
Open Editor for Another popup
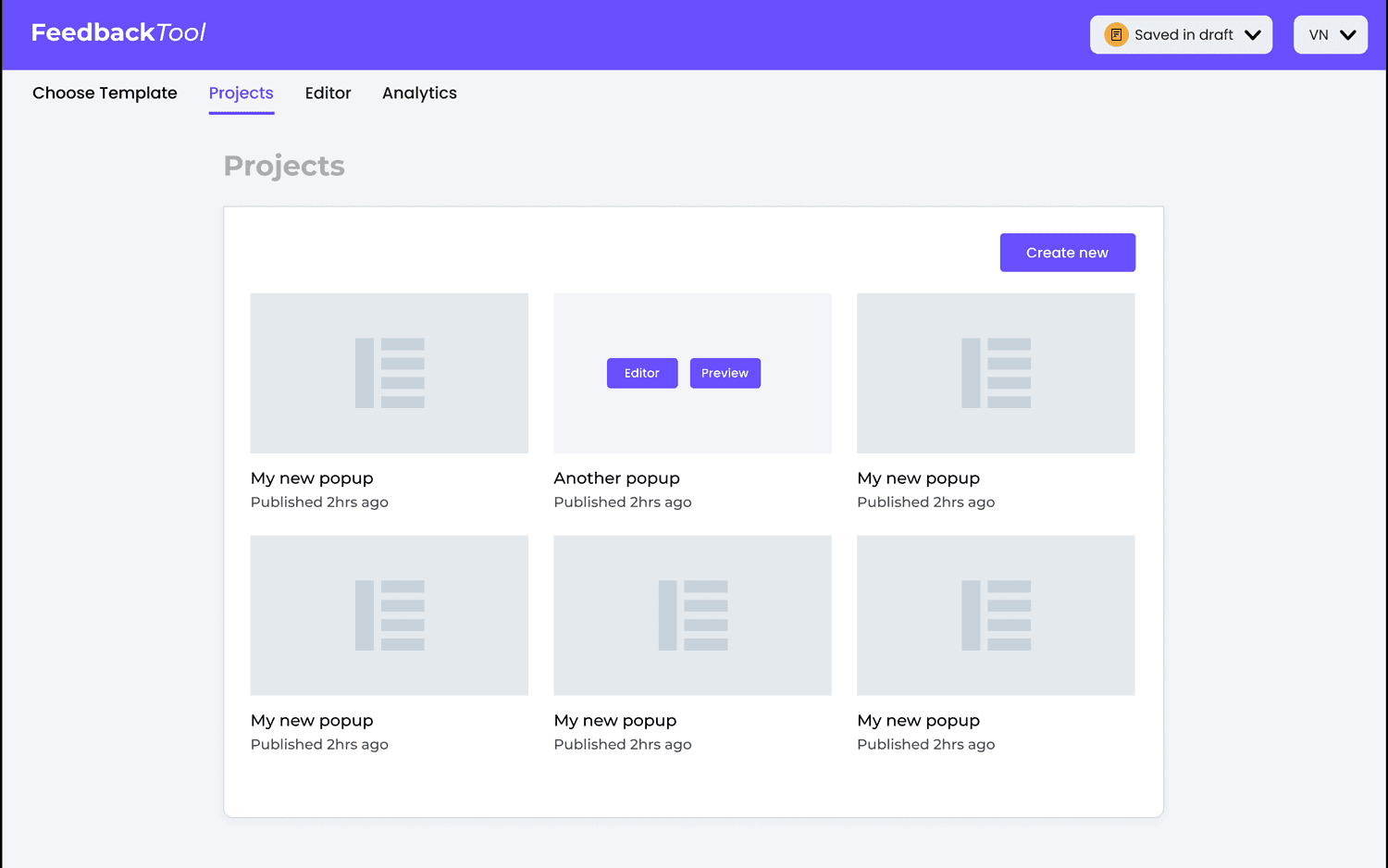click(x=642, y=373)
